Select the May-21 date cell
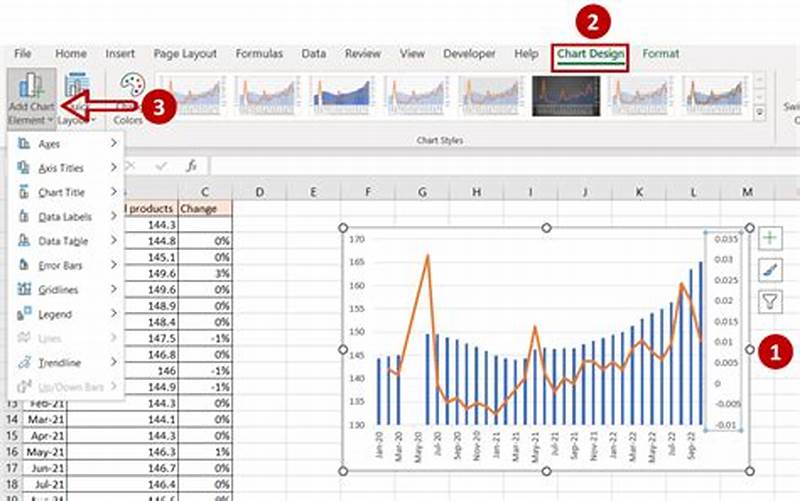 44,452
